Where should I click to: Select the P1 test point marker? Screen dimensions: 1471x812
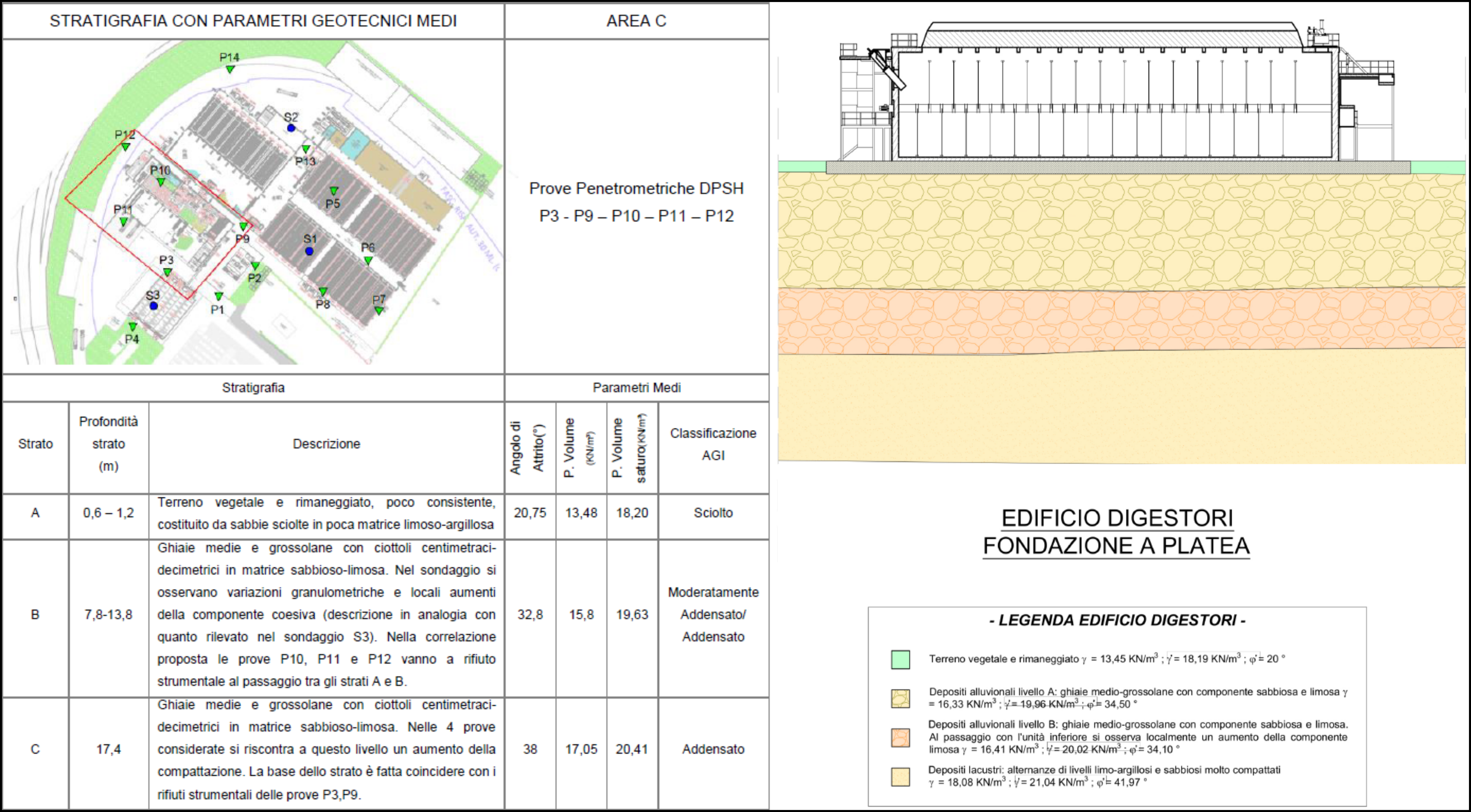point(219,296)
